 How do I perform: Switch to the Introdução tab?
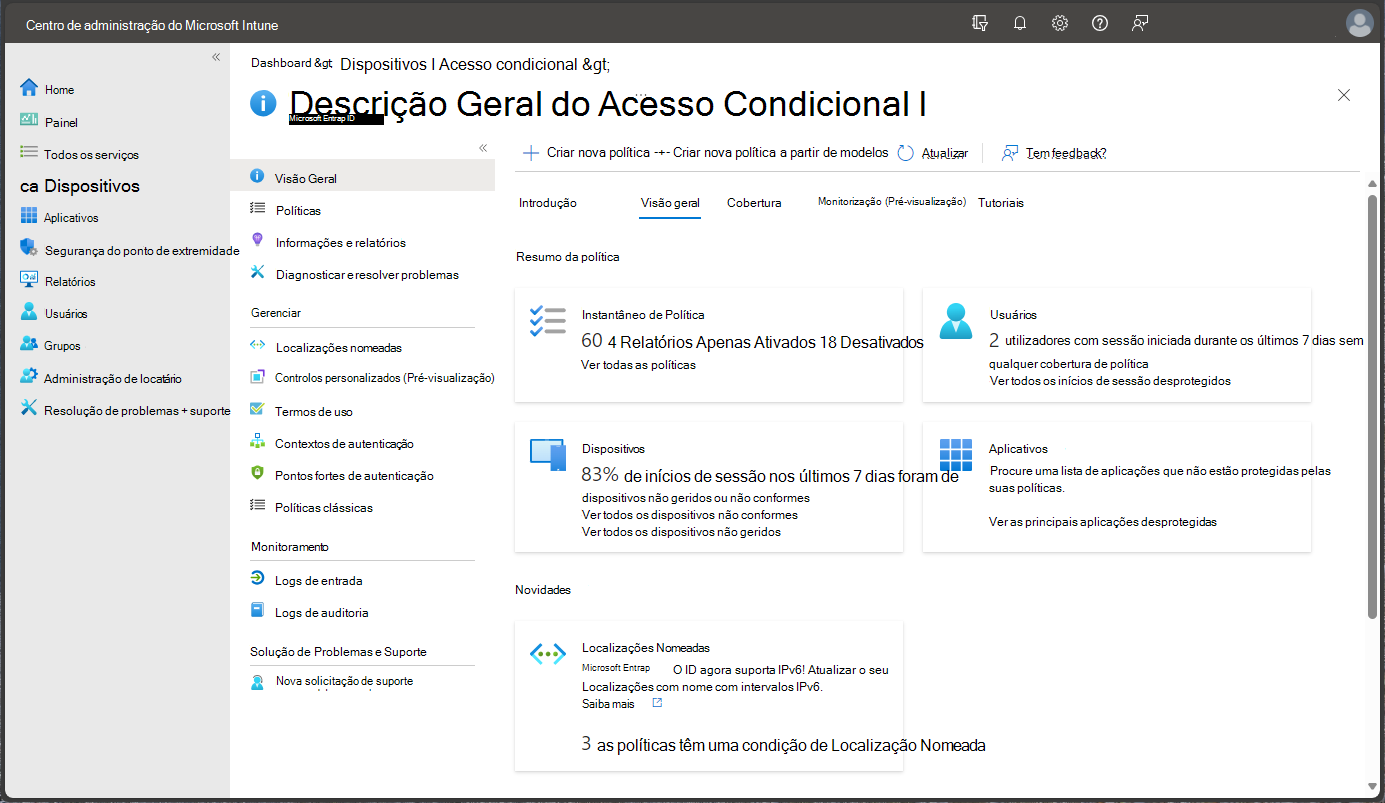tap(548, 203)
